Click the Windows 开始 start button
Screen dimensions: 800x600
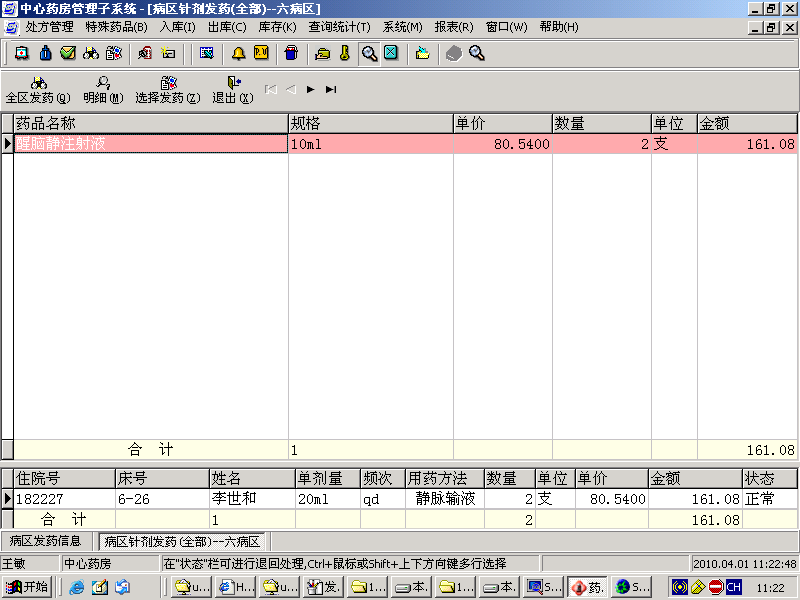pos(27,587)
